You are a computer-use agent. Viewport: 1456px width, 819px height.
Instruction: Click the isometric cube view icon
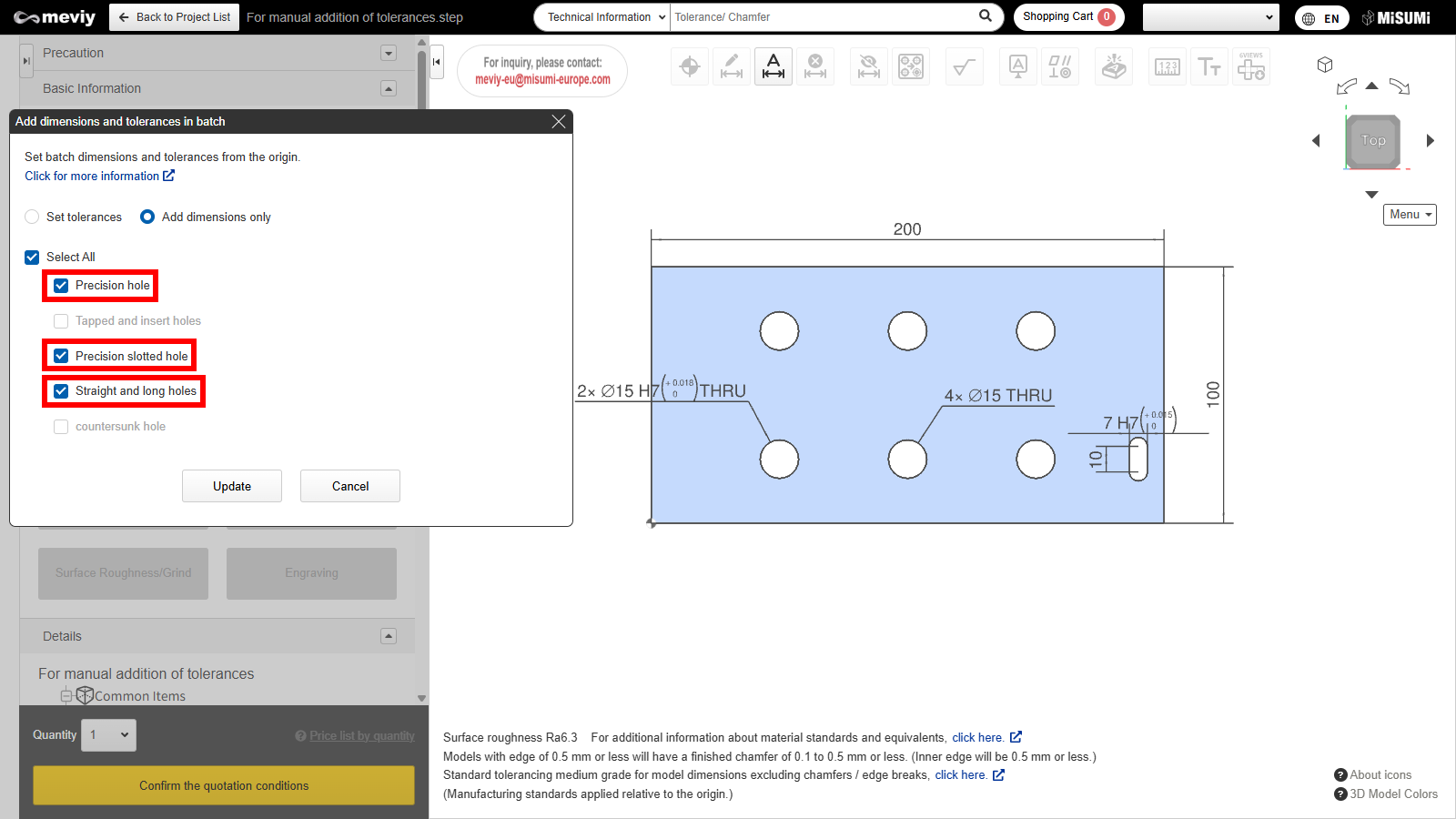[x=1325, y=65]
